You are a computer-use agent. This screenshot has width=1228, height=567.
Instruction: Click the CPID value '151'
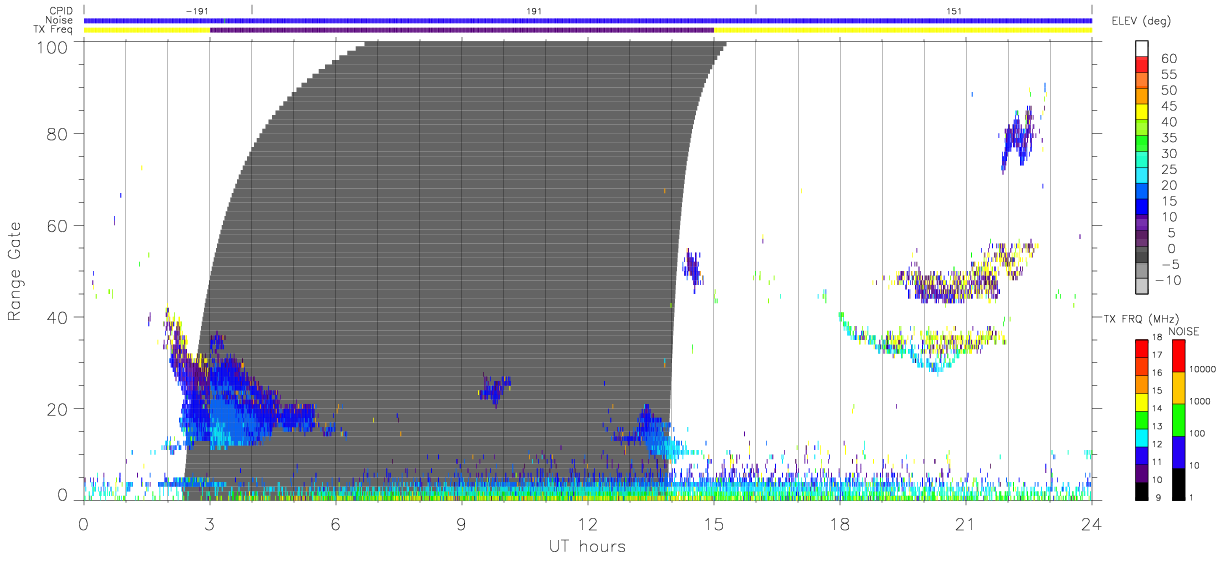tap(955, 10)
